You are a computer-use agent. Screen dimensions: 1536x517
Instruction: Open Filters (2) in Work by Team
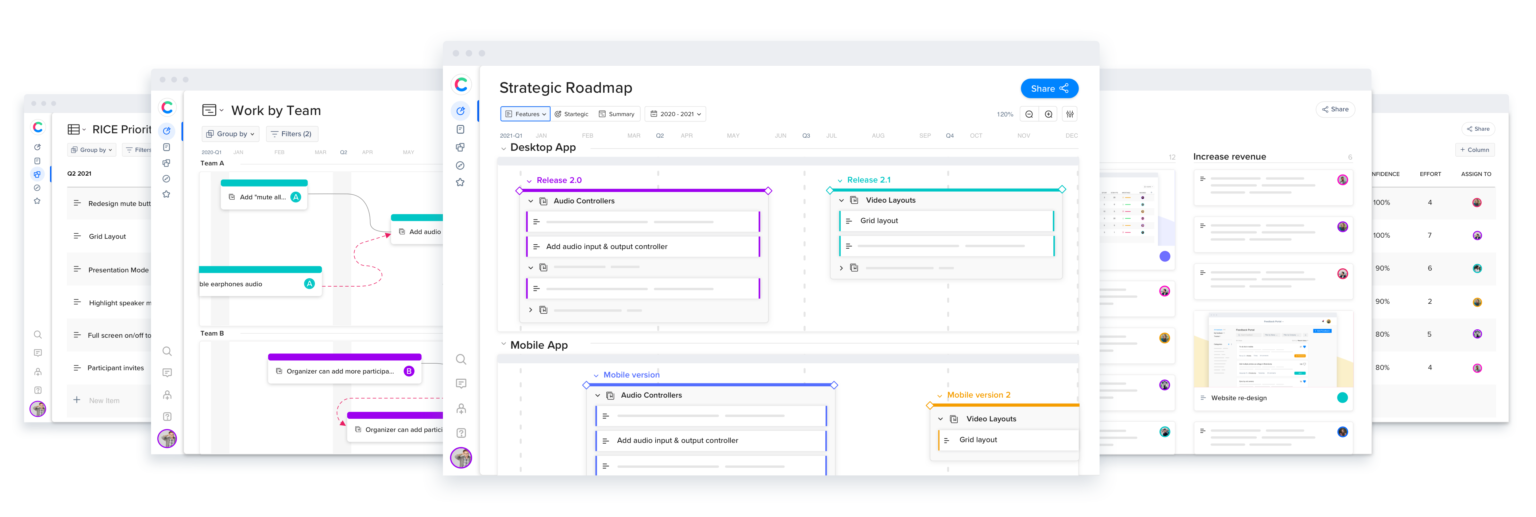pyautogui.click(x=292, y=133)
